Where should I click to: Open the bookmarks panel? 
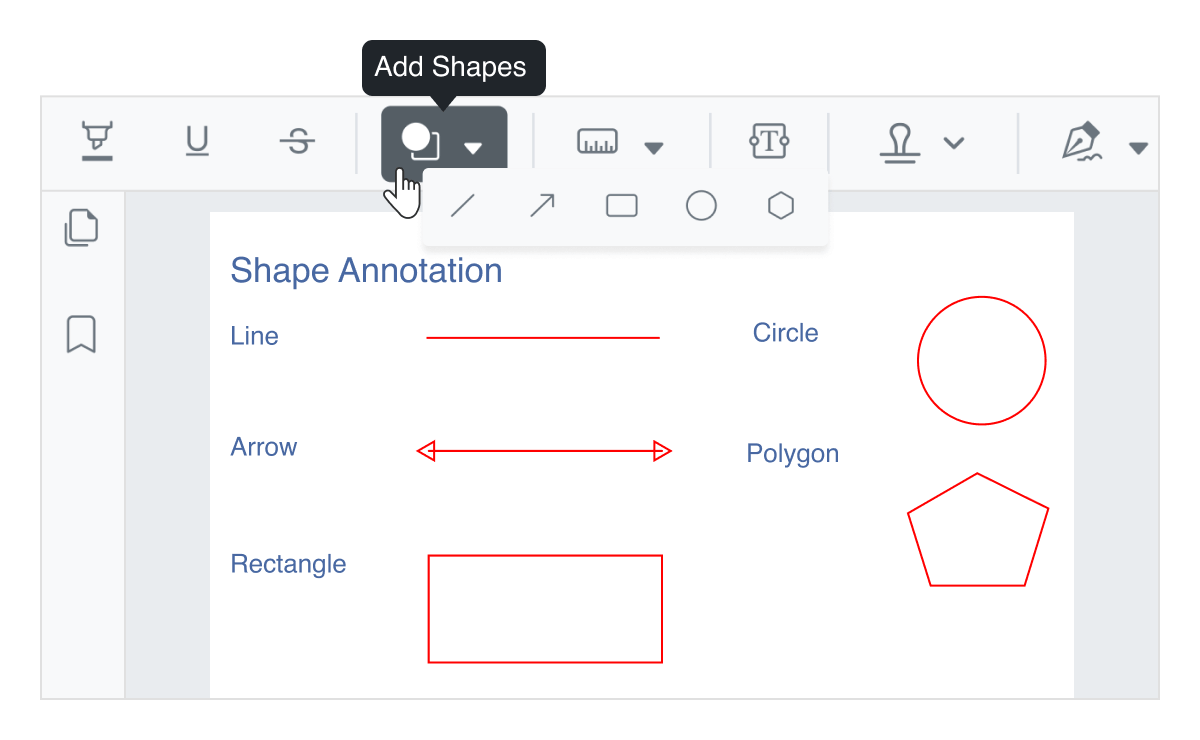pyautogui.click(x=81, y=336)
